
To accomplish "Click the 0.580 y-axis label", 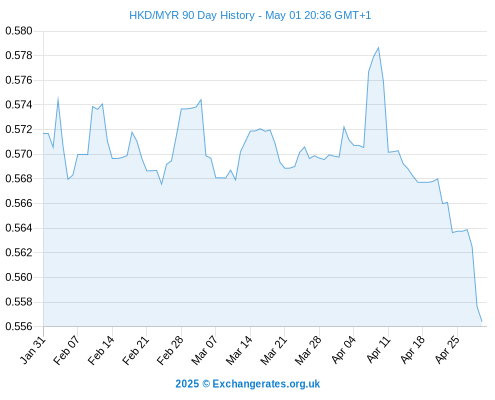I will 19,31.
